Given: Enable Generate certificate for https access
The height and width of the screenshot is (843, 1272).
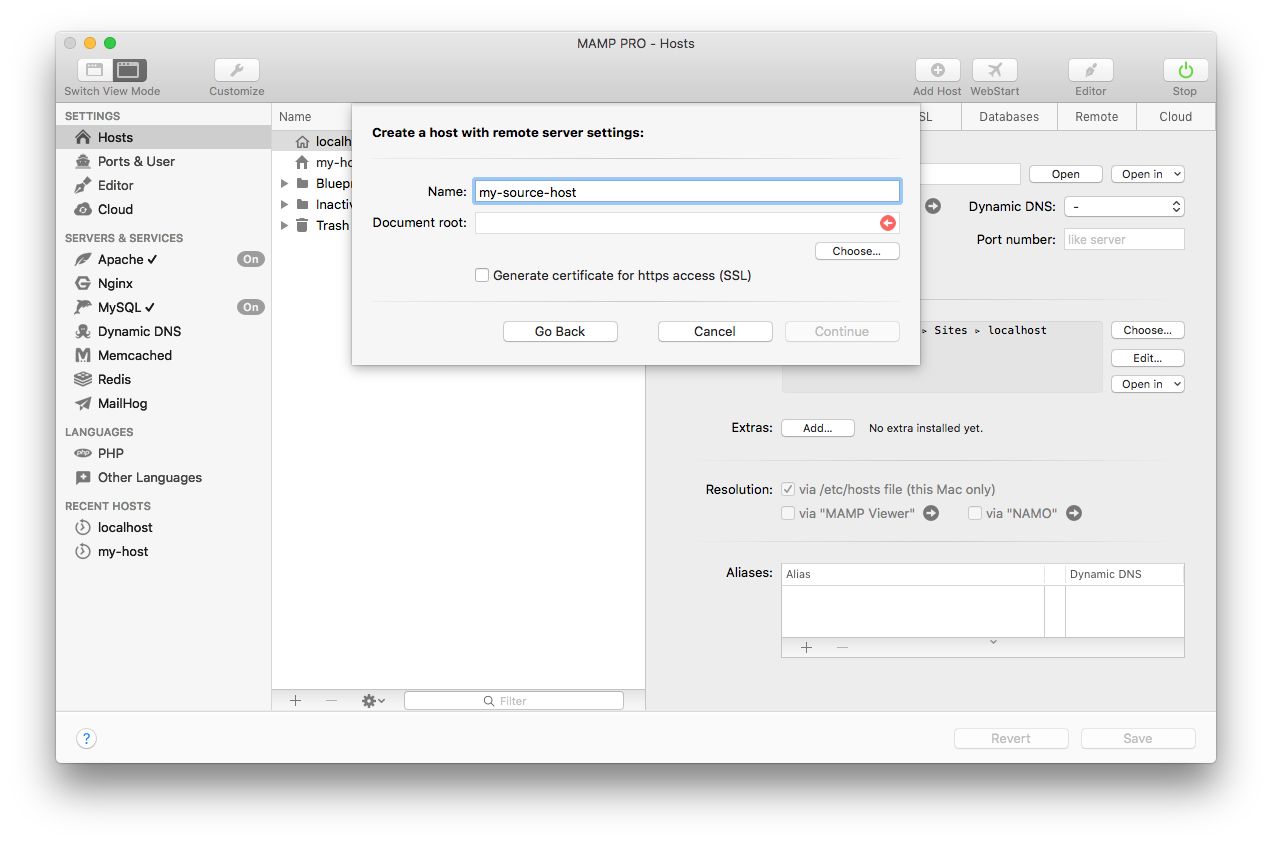Looking at the screenshot, I should point(482,275).
